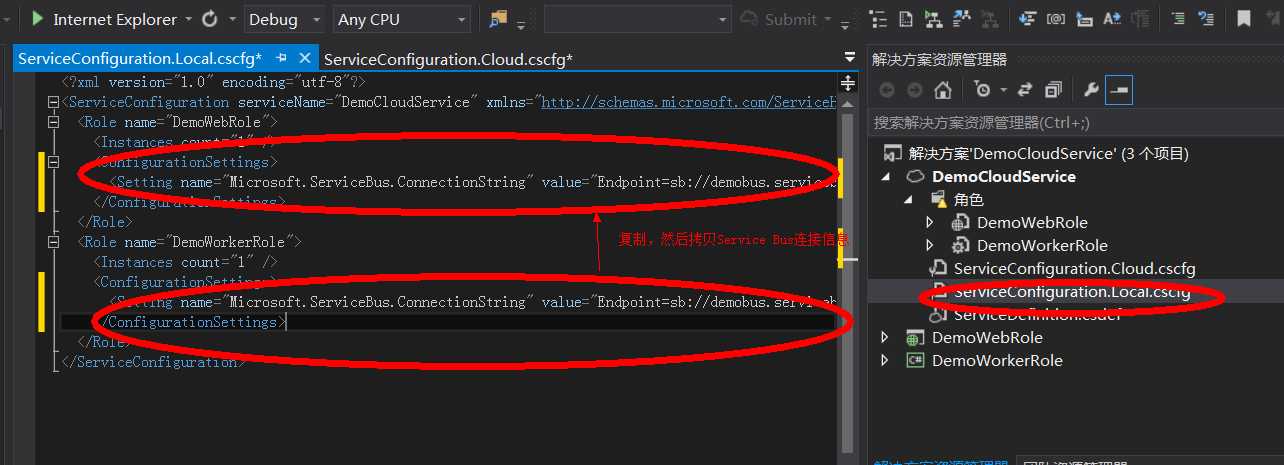This screenshot has width=1284, height=465.
Task: Open Properties via the wrench icon
Action: (x=1091, y=90)
